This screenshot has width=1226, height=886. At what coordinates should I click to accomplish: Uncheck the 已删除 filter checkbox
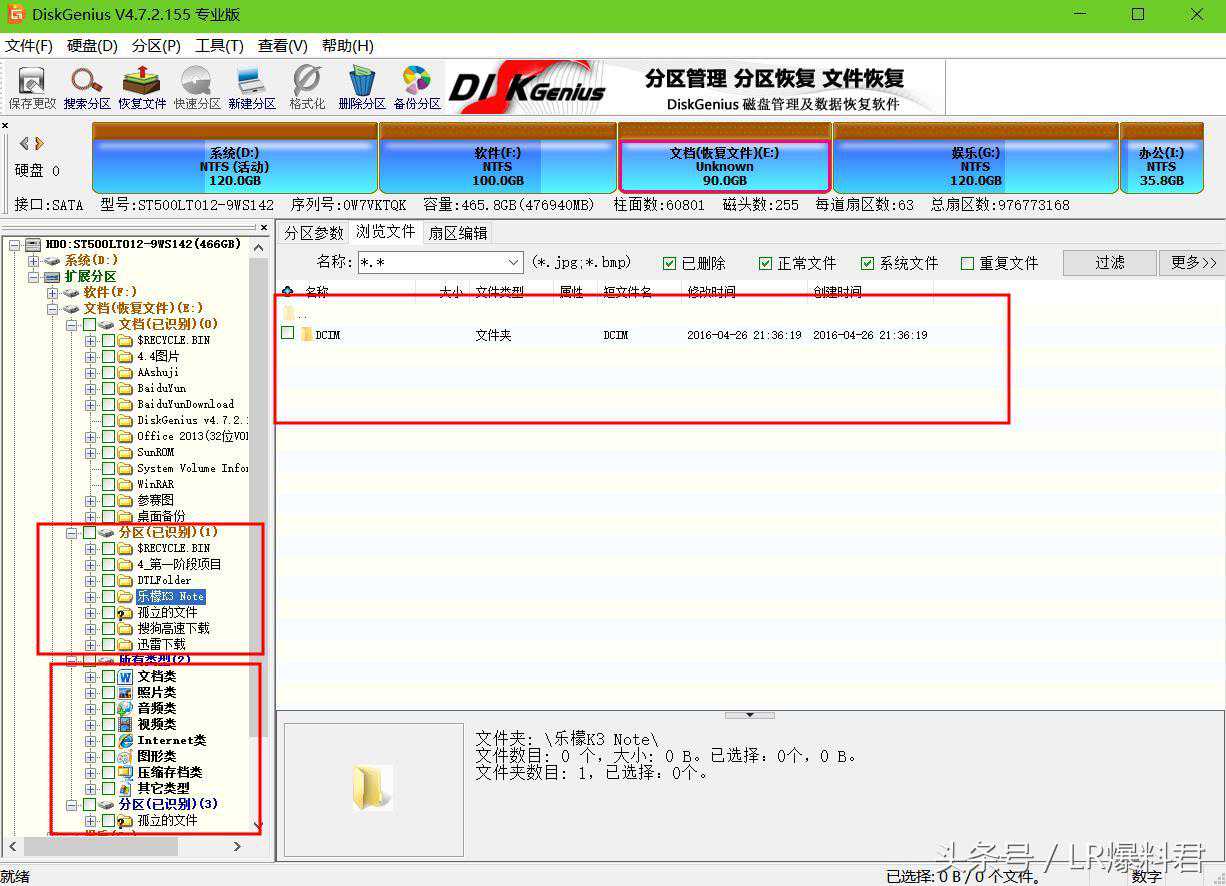669,263
